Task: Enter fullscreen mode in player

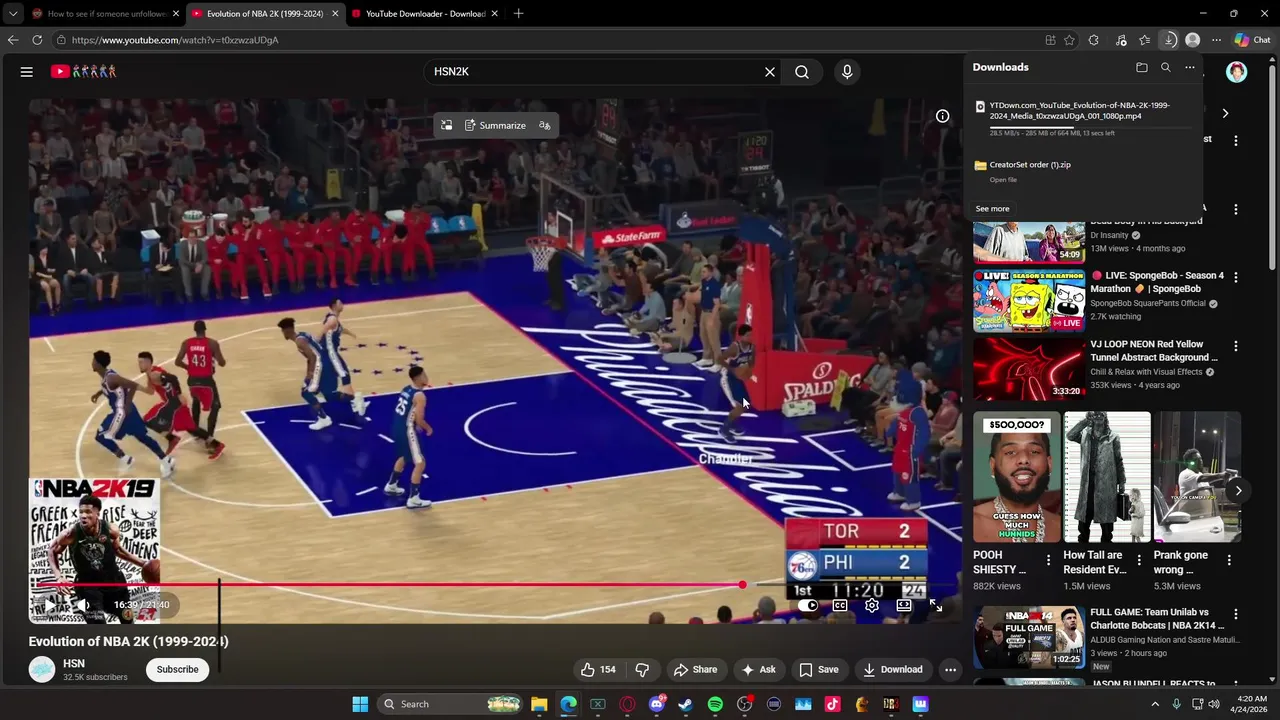Action: point(936,605)
